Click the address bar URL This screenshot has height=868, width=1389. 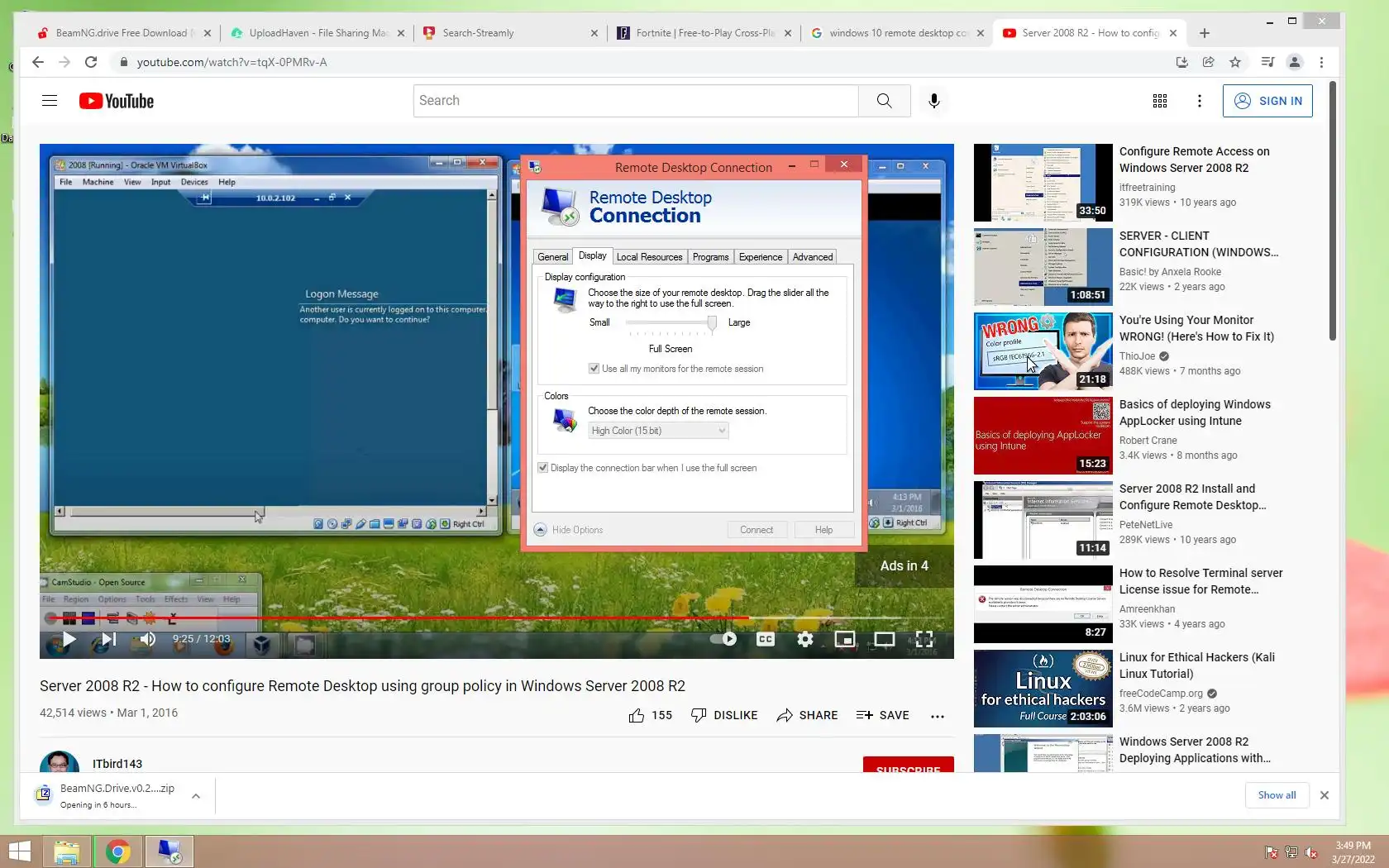[x=231, y=62]
